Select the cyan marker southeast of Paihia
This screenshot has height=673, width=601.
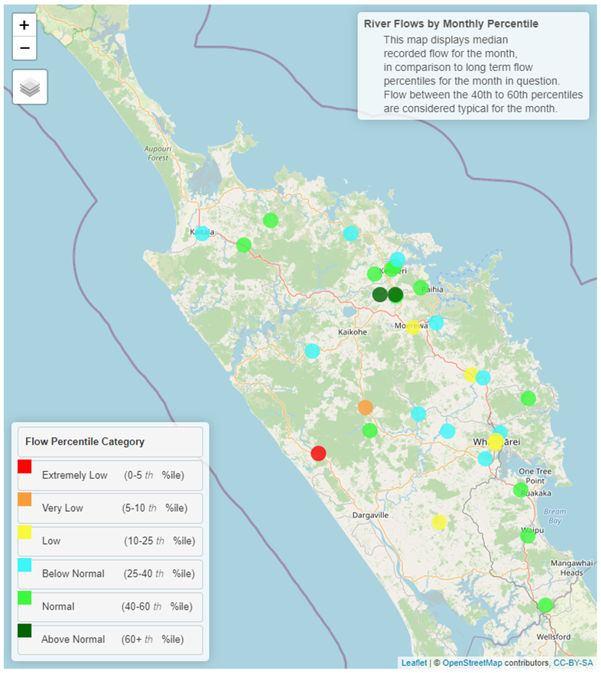pyautogui.click(x=436, y=323)
